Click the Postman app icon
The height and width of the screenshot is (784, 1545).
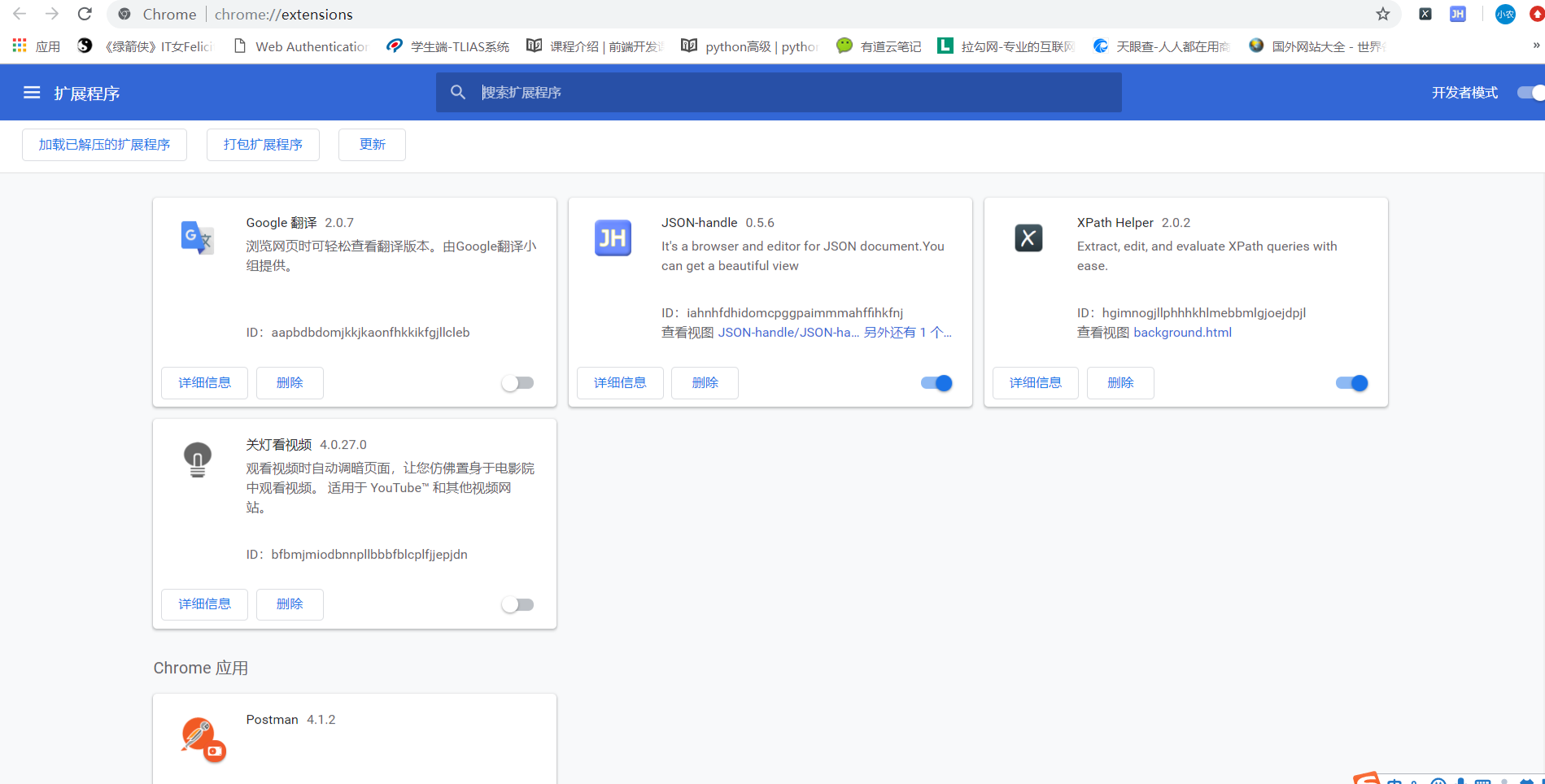202,738
